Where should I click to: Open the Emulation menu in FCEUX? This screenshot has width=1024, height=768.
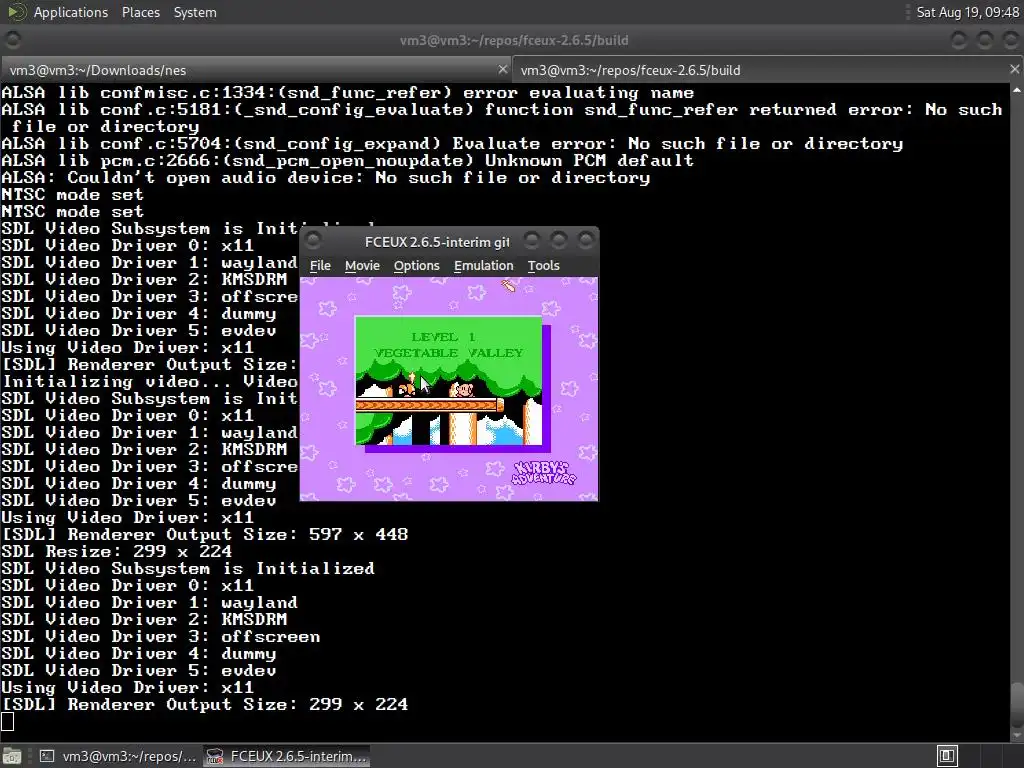483,266
